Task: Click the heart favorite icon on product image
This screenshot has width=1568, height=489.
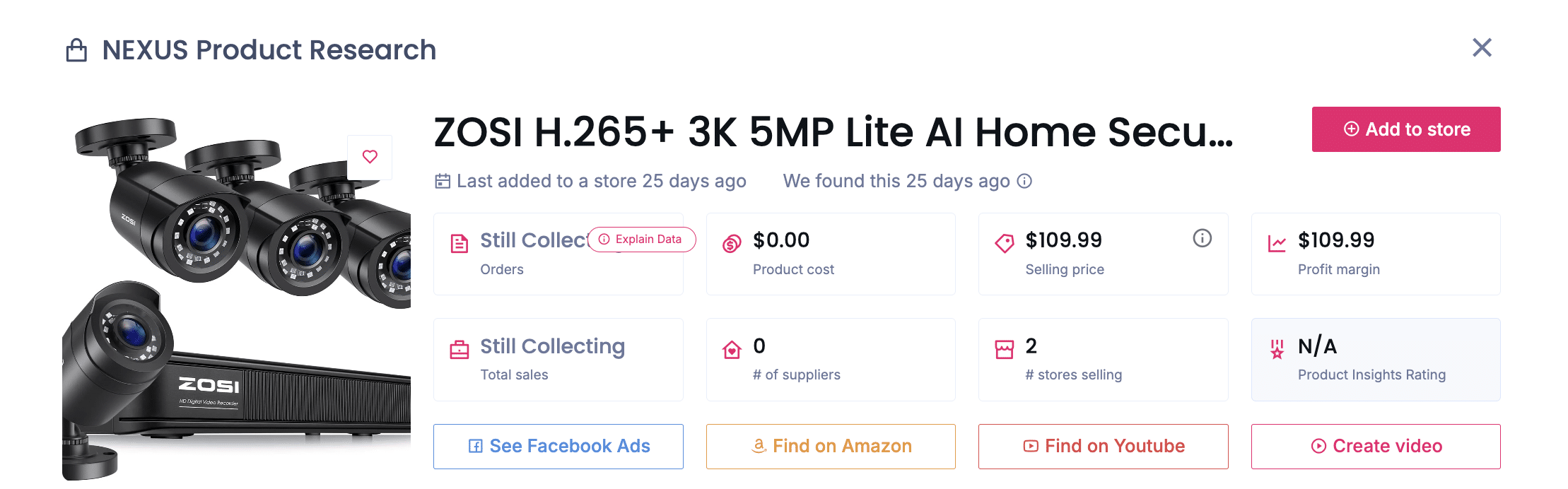Action: click(x=370, y=157)
